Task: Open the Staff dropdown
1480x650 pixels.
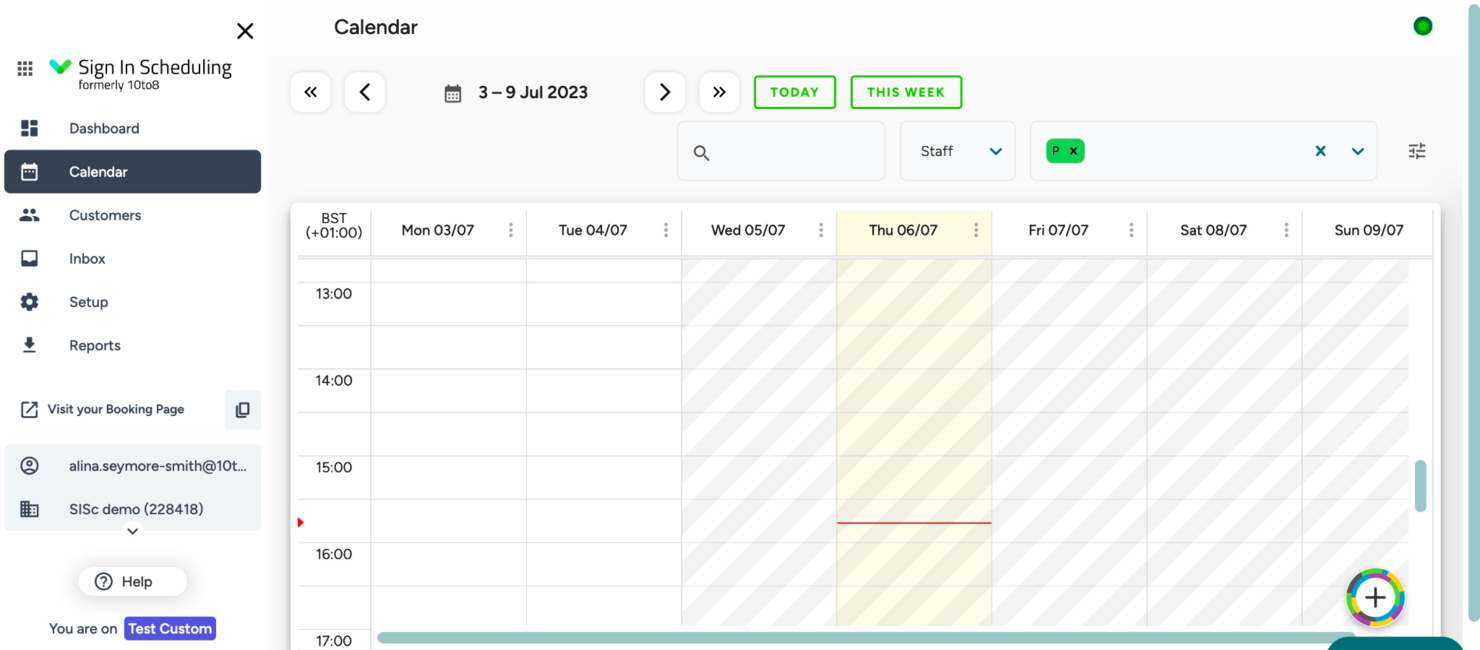Action: [957, 150]
